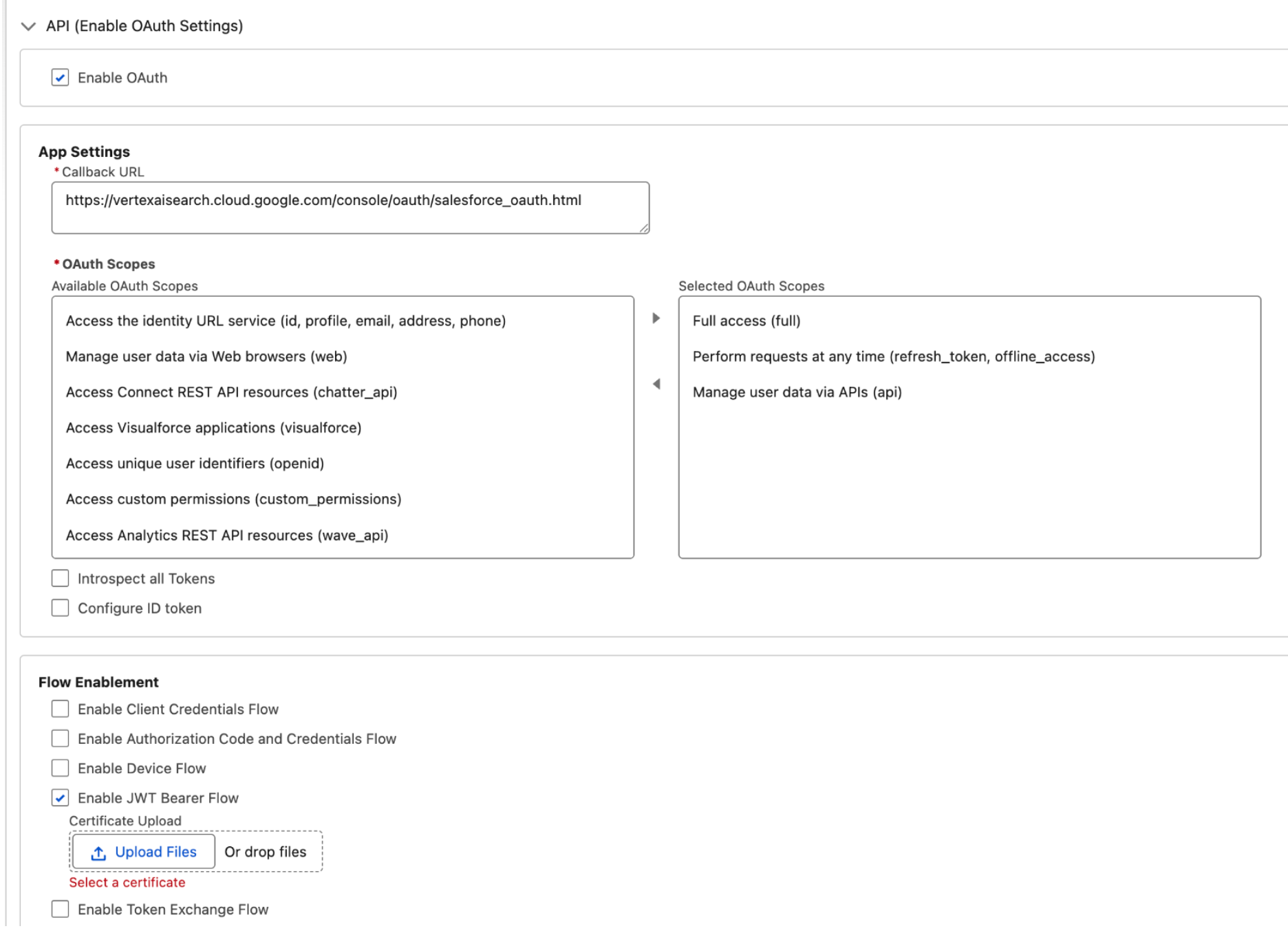The width and height of the screenshot is (1288, 933).
Task: Enable Client Credentials Flow
Action: coord(60,709)
